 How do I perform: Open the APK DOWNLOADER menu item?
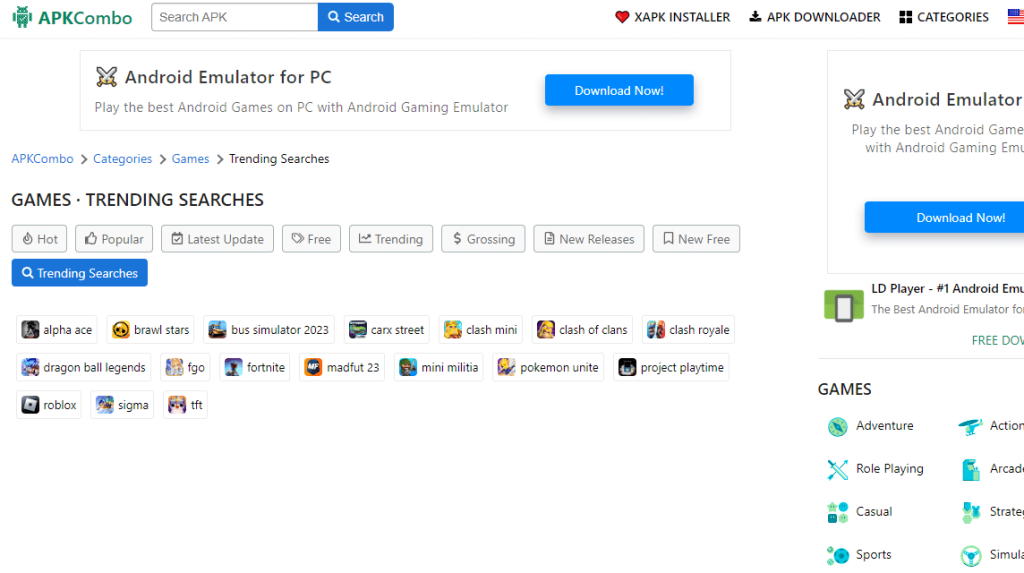point(814,17)
